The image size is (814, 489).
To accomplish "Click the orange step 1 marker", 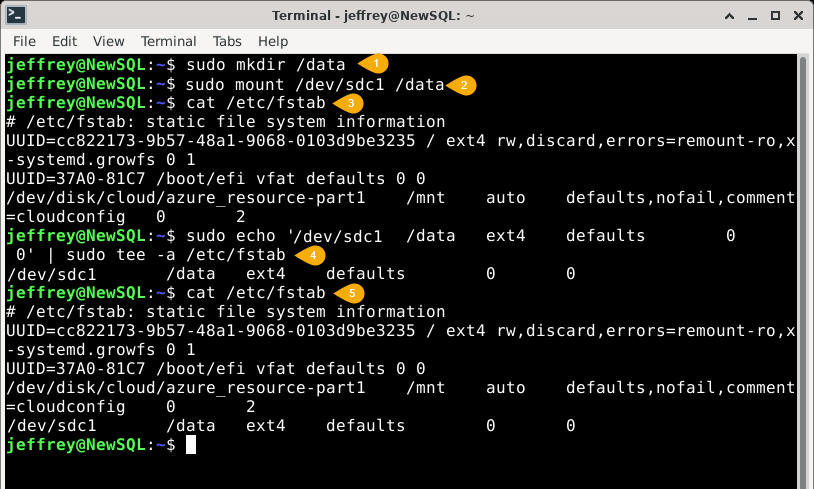I will tap(374, 63).
